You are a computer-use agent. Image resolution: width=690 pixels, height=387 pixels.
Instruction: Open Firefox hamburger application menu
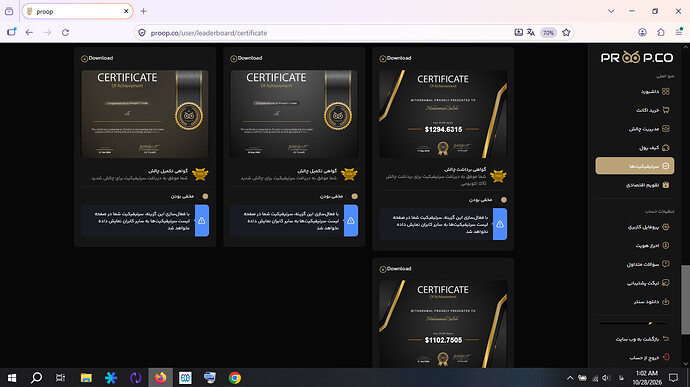tap(679, 33)
